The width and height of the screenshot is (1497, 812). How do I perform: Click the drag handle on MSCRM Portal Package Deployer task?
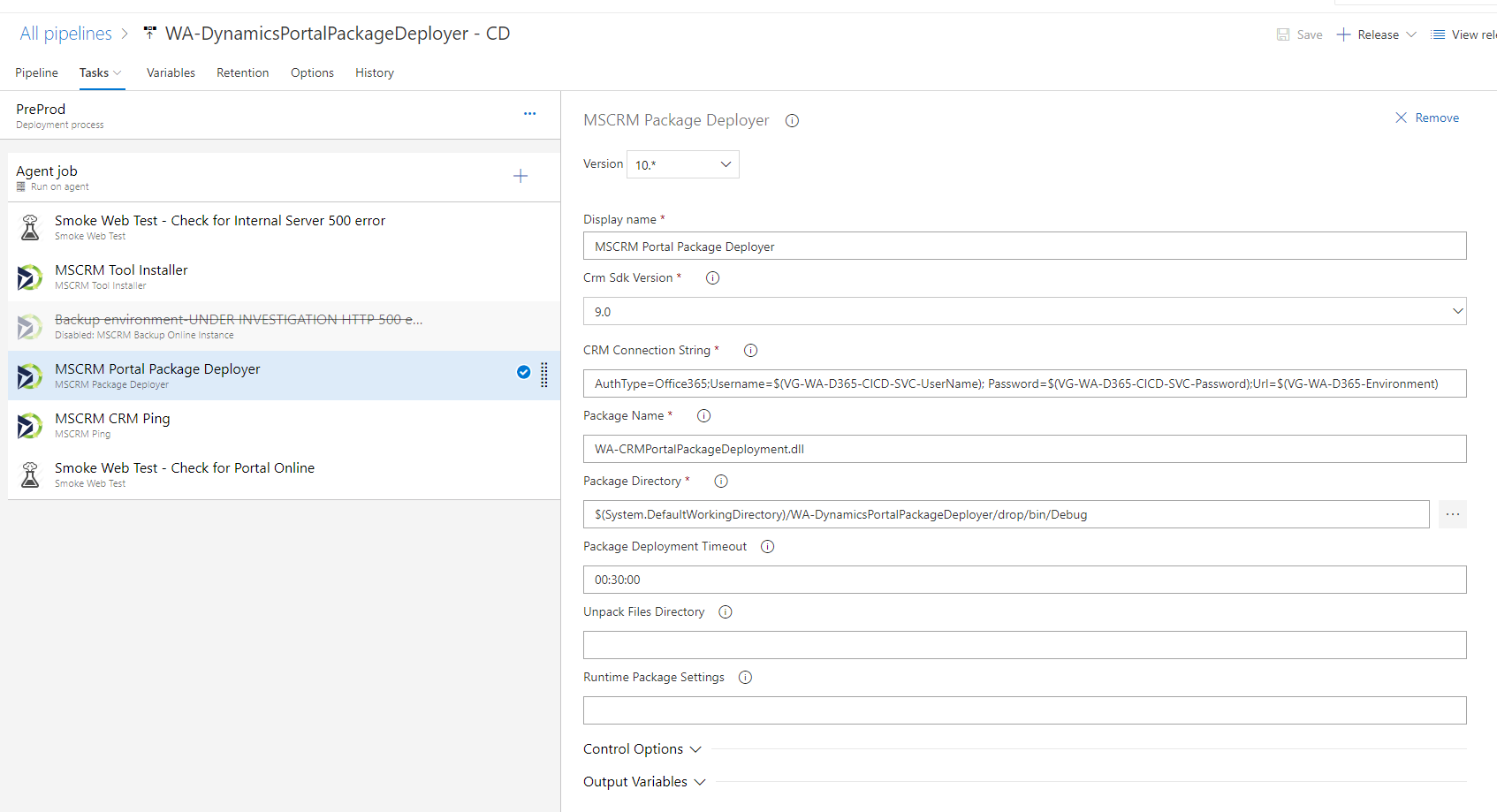544,376
